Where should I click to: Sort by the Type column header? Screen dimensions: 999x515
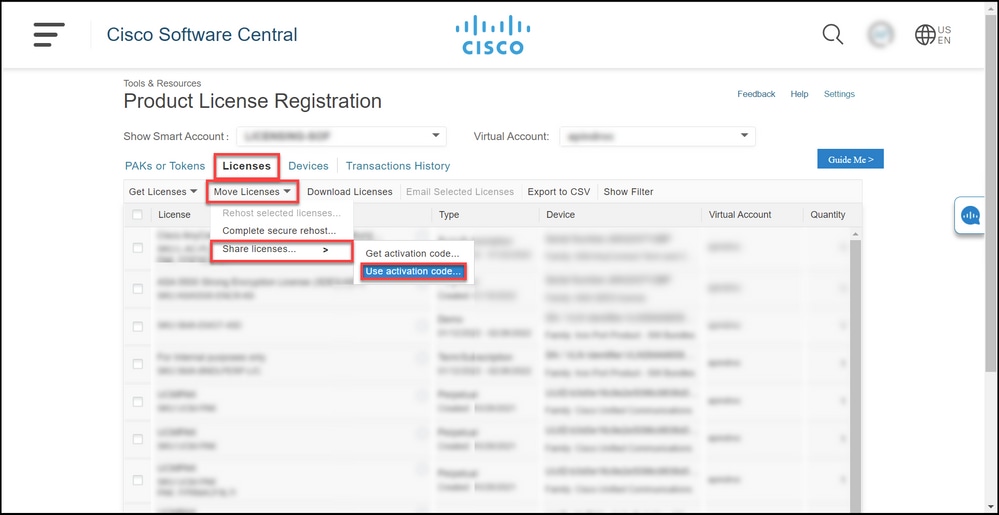pos(449,215)
